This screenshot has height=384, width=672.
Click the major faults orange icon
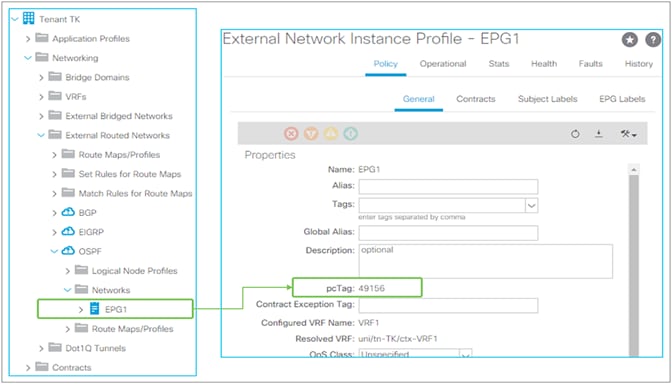click(311, 134)
